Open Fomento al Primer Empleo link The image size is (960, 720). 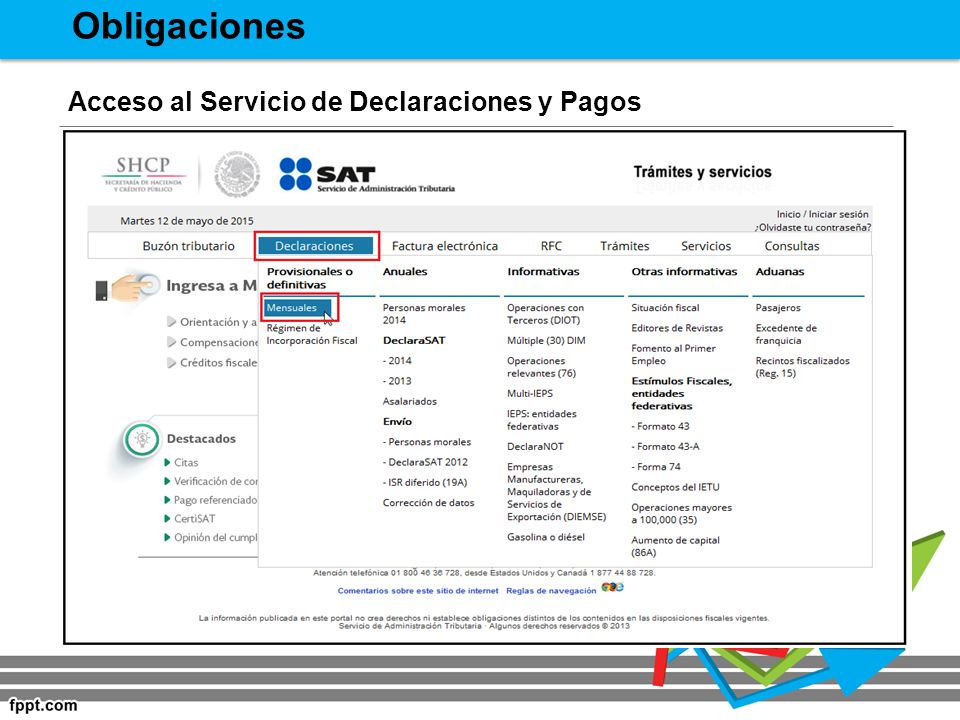pyautogui.click(x=673, y=354)
